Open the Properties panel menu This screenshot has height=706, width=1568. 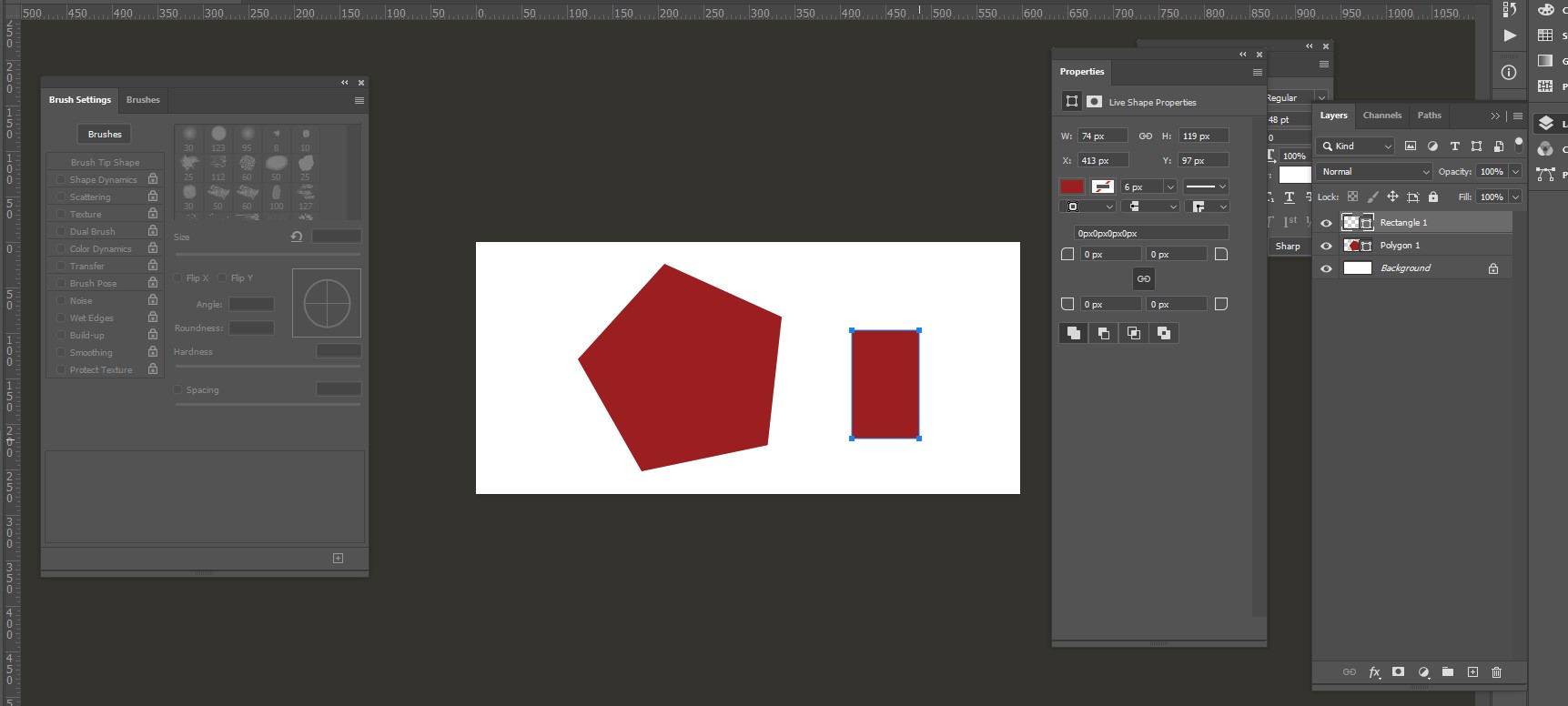click(1258, 72)
